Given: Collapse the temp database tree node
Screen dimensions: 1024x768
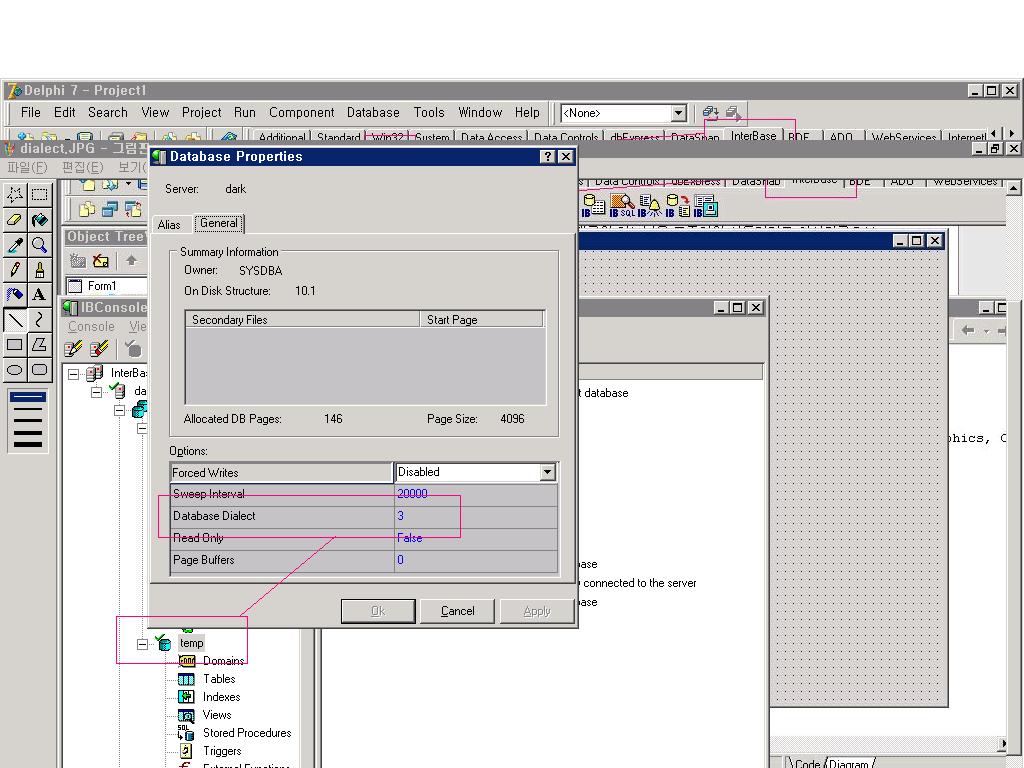Looking at the screenshot, I should pyautogui.click(x=142, y=644).
